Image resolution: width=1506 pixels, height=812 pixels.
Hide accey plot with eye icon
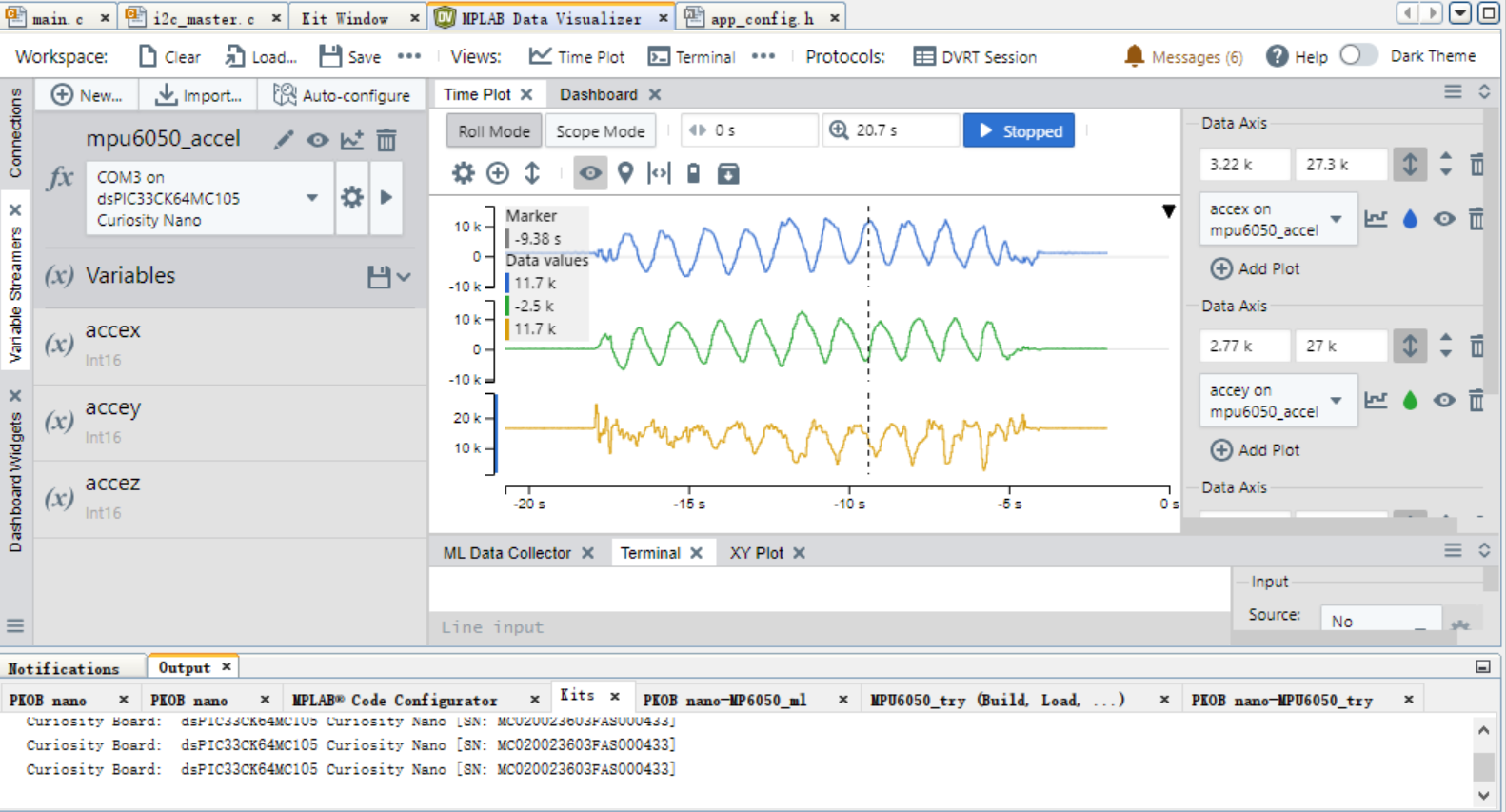pyautogui.click(x=1444, y=401)
